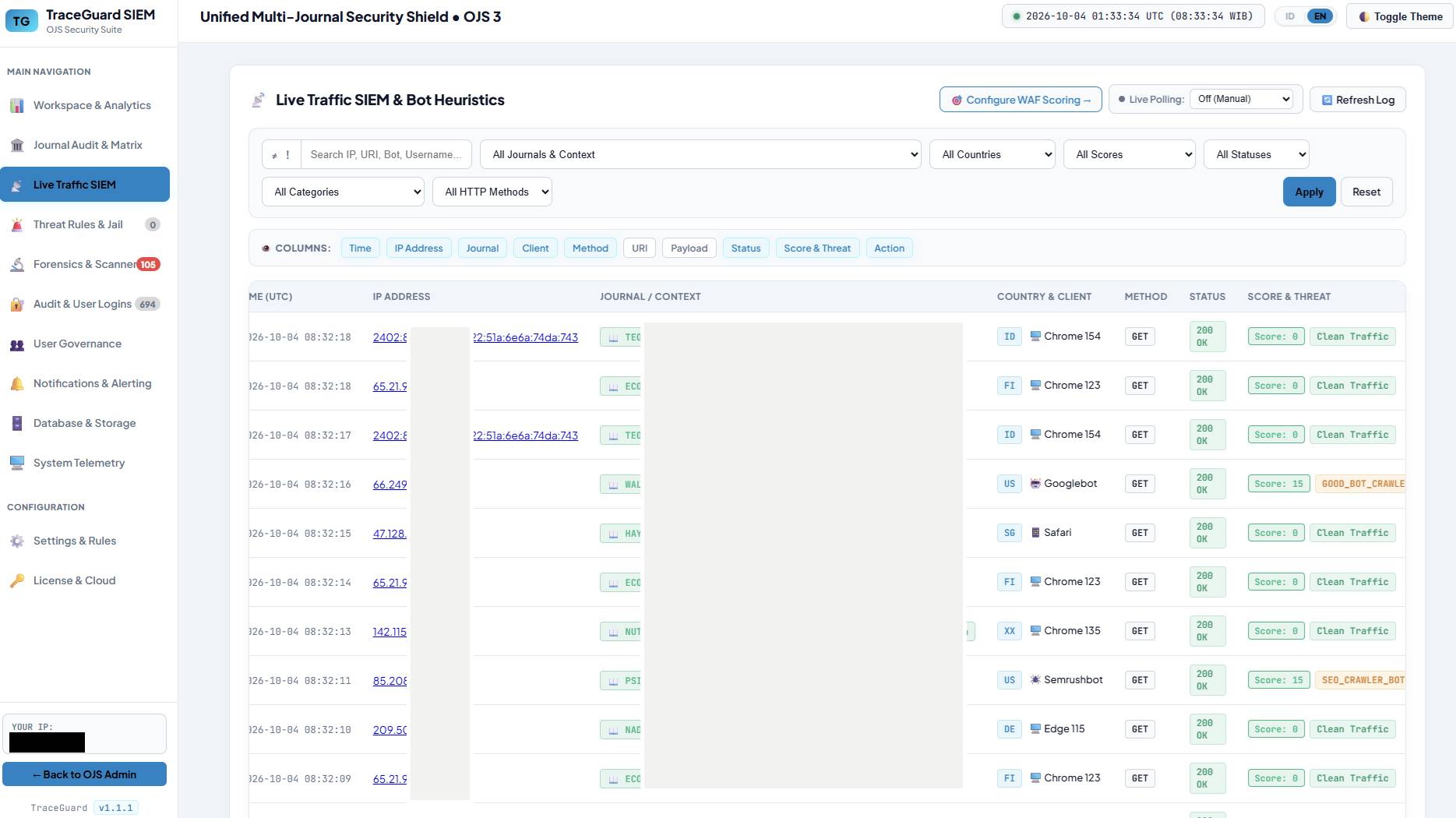This screenshot has width=1456, height=818.
Task: Open the All Scores dropdown
Action: coord(1130,155)
